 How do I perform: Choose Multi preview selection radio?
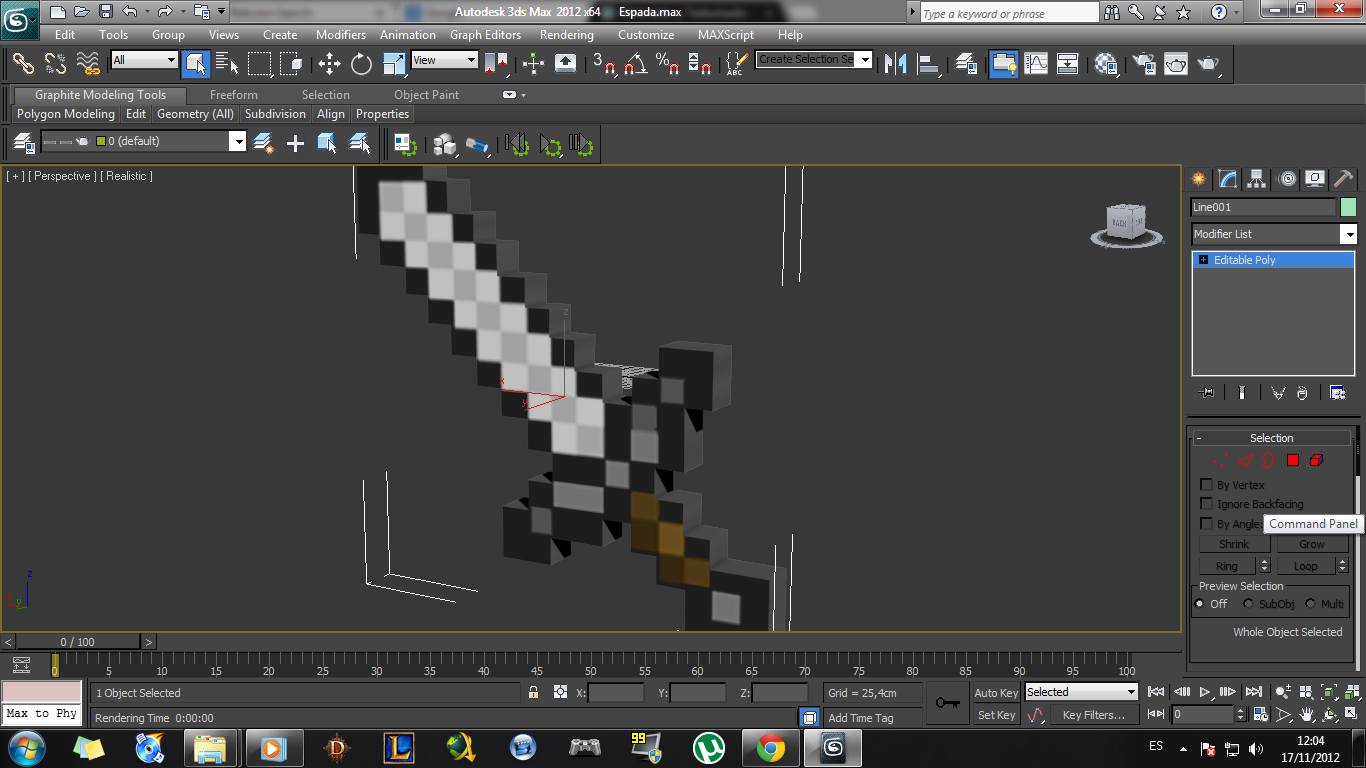[x=1310, y=604]
